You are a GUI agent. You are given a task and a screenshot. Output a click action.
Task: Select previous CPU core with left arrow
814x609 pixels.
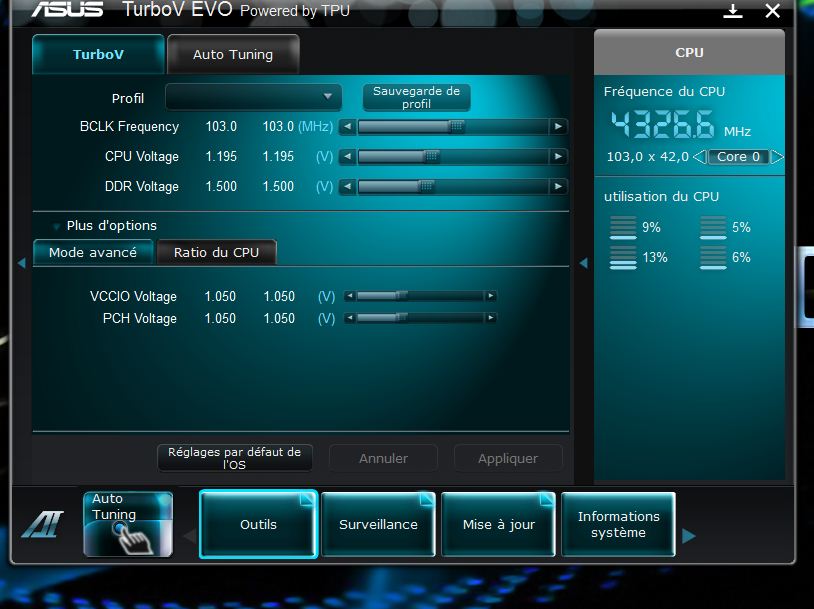(699, 157)
